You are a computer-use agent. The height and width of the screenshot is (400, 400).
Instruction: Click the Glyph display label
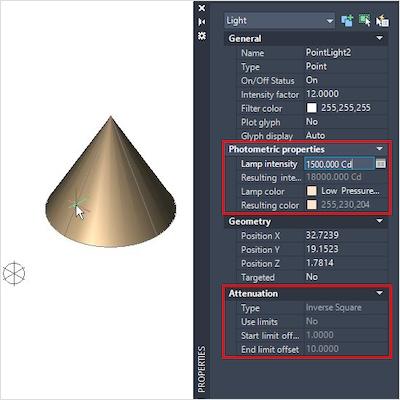pos(267,136)
